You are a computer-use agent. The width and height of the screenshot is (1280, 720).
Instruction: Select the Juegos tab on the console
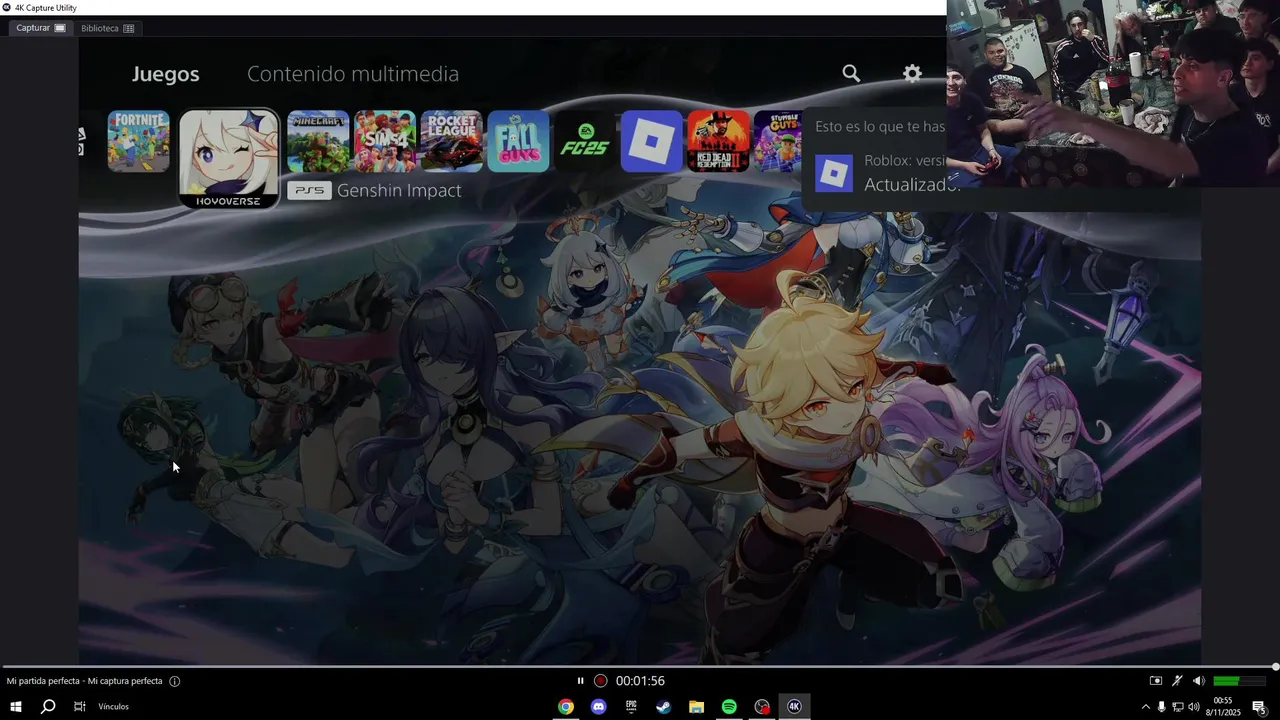166,74
